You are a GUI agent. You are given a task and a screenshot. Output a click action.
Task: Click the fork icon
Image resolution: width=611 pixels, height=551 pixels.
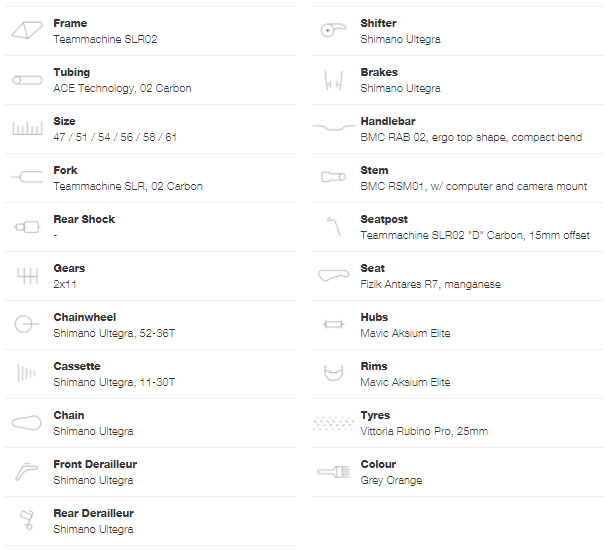25,177
